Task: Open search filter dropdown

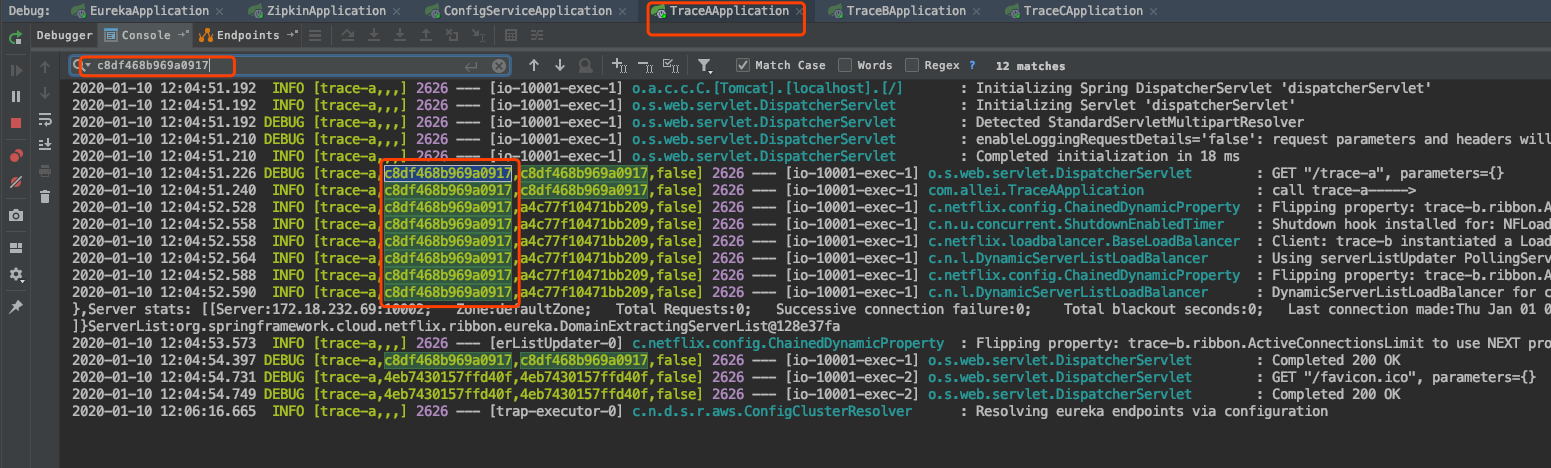Action: (x=705, y=65)
